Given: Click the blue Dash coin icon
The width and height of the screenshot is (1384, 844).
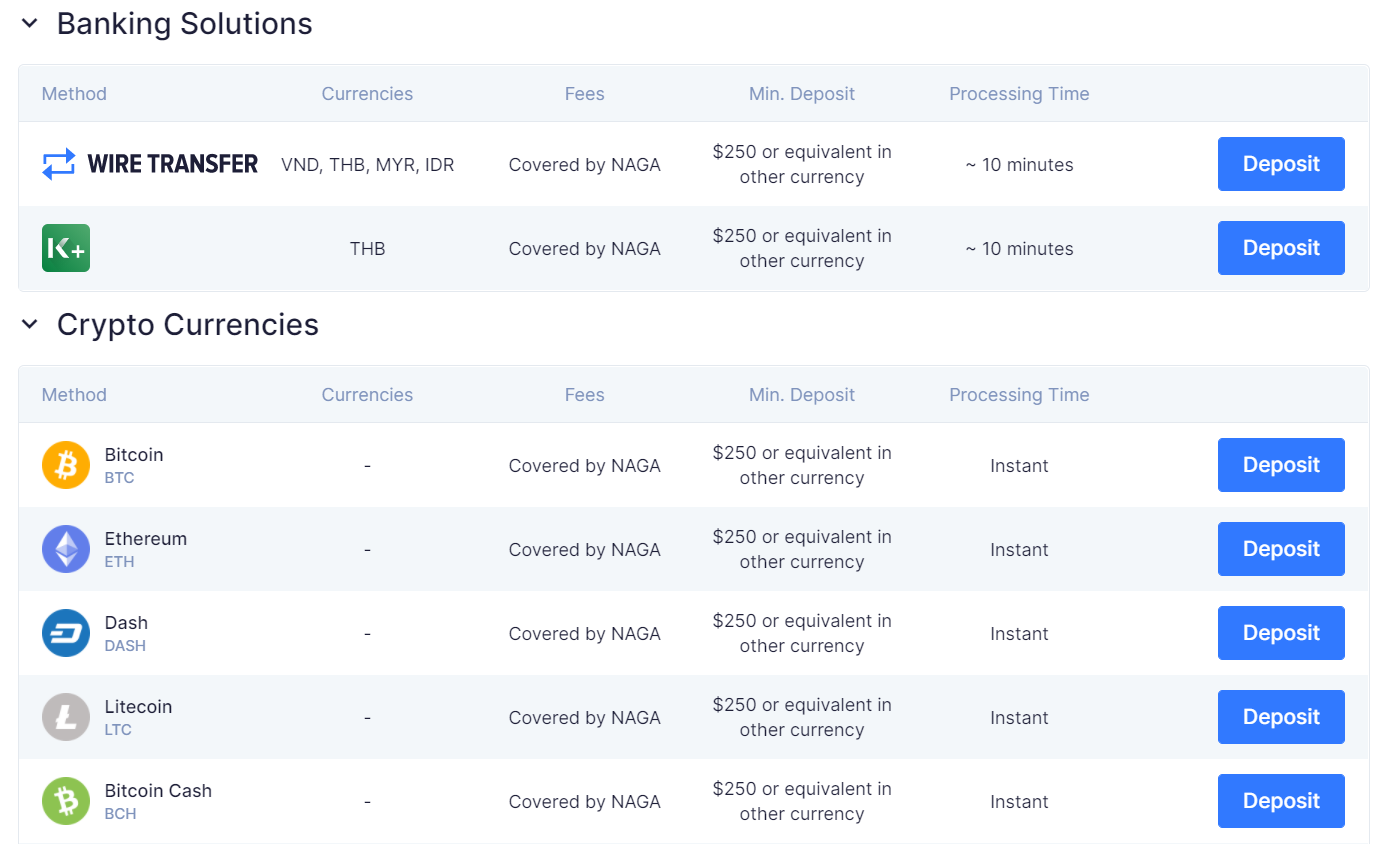Looking at the screenshot, I should pyautogui.click(x=66, y=633).
